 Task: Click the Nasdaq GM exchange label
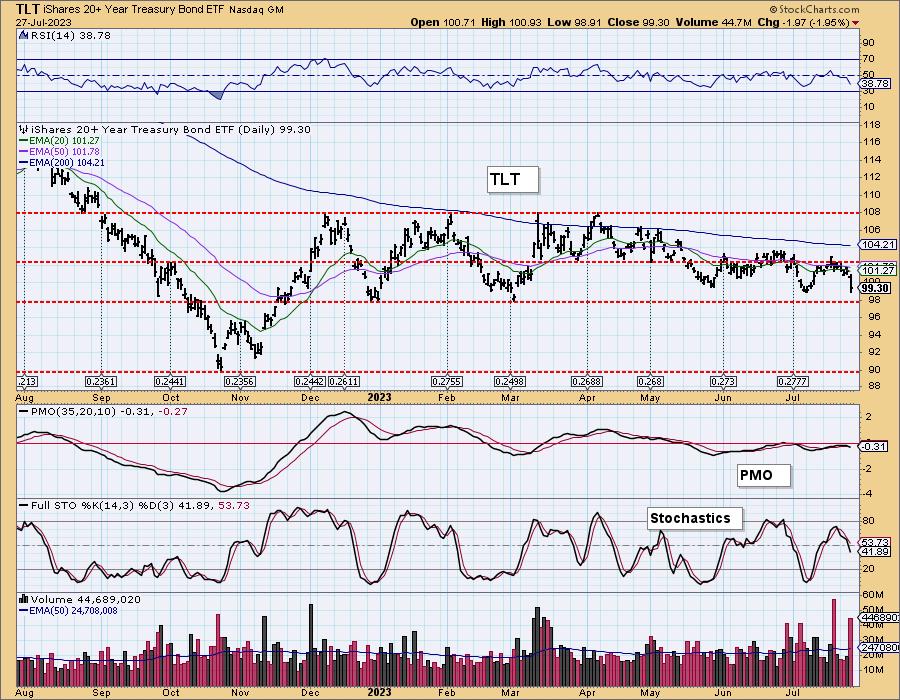coord(255,10)
